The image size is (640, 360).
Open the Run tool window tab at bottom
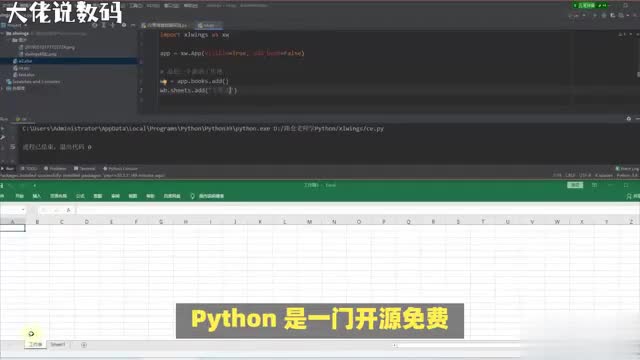point(7,169)
